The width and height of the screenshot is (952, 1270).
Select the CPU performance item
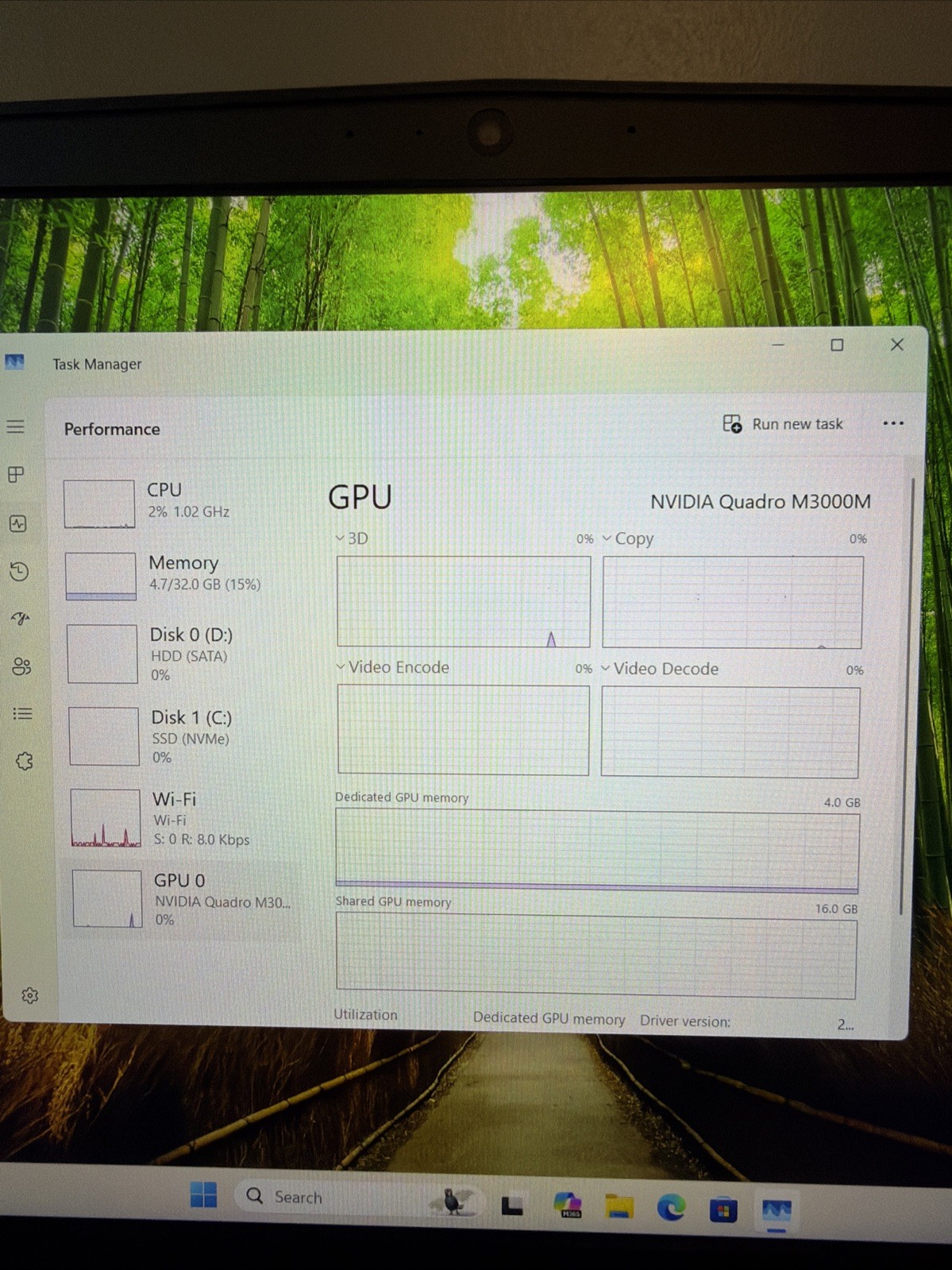[179, 502]
